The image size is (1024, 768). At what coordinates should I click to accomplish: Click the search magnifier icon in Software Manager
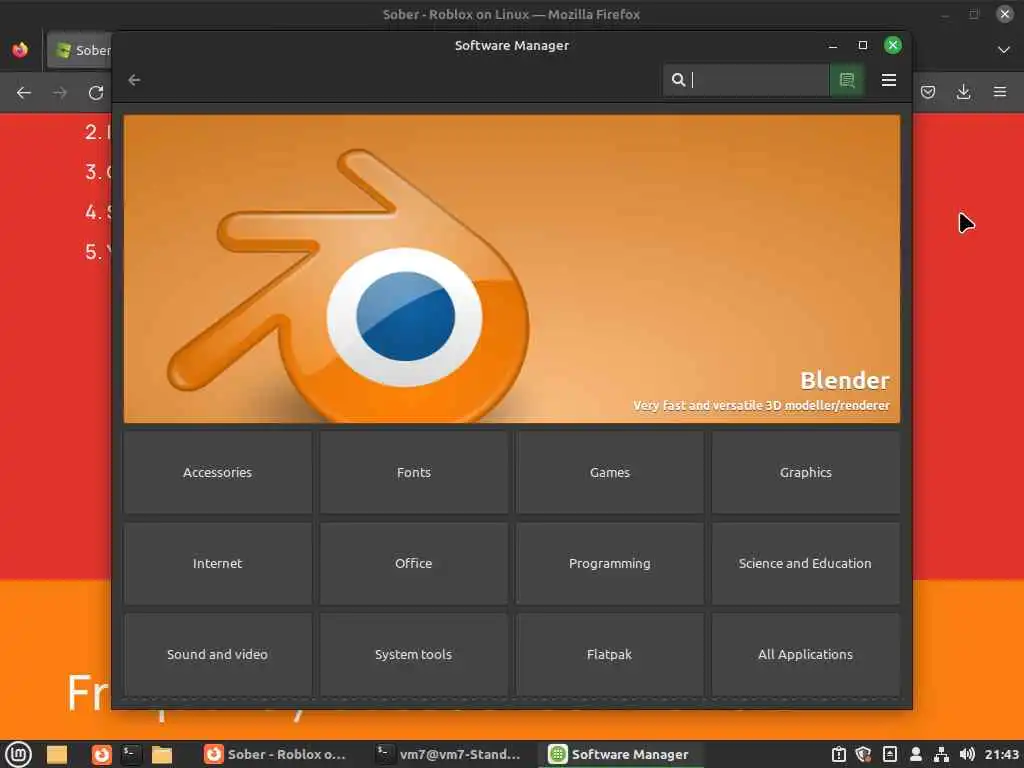point(679,80)
